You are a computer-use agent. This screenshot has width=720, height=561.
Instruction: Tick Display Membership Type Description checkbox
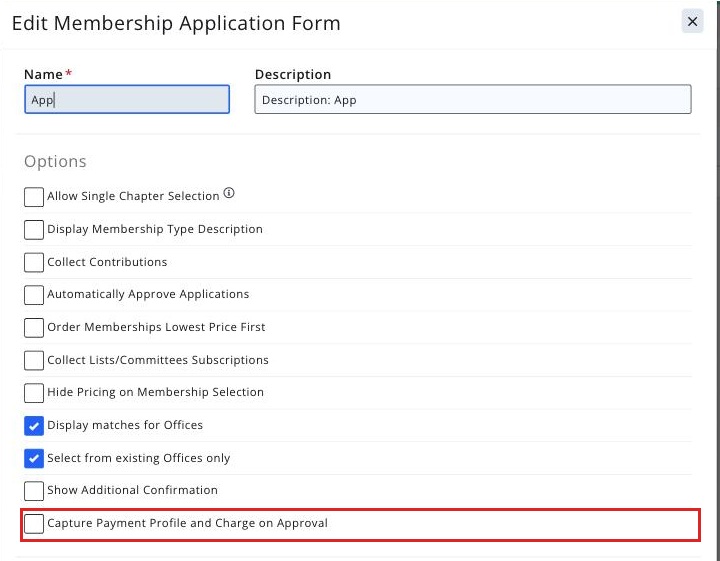tap(34, 230)
